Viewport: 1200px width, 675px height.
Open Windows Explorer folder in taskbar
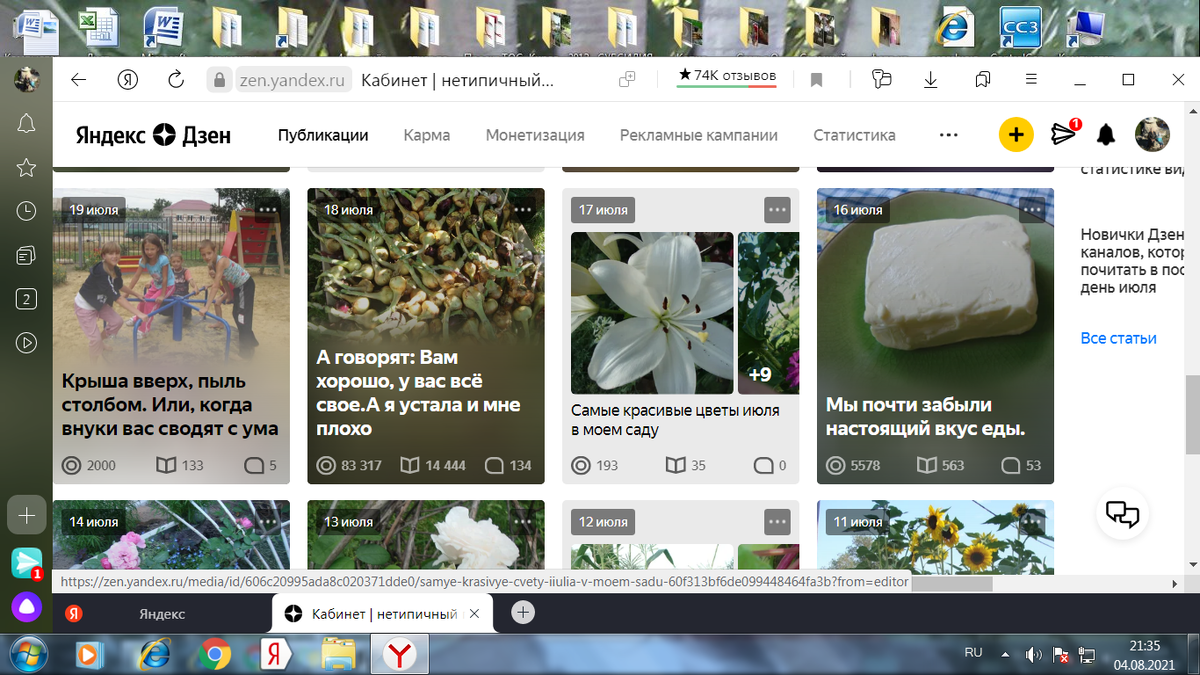click(x=338, y=655)
